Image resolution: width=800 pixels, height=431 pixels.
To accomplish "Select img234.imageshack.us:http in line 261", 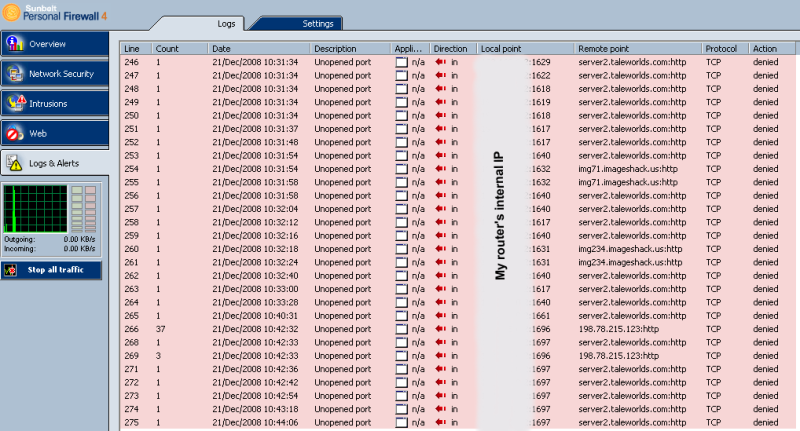I will pos(630,262).
